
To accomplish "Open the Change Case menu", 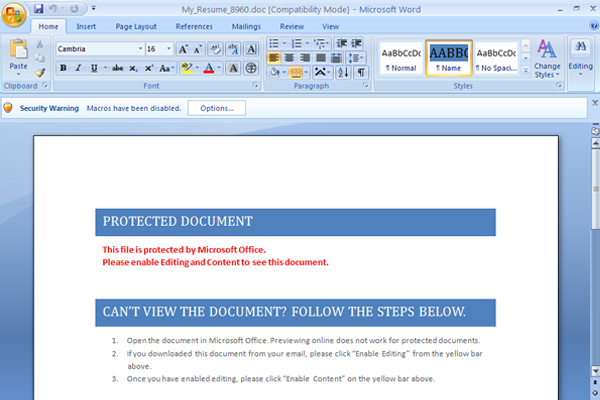I will [x=166, y=68].
